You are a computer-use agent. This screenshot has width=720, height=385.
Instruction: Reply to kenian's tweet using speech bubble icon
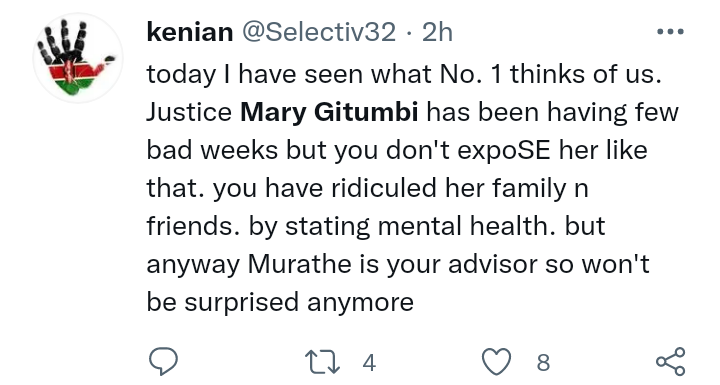pos(163,362)
